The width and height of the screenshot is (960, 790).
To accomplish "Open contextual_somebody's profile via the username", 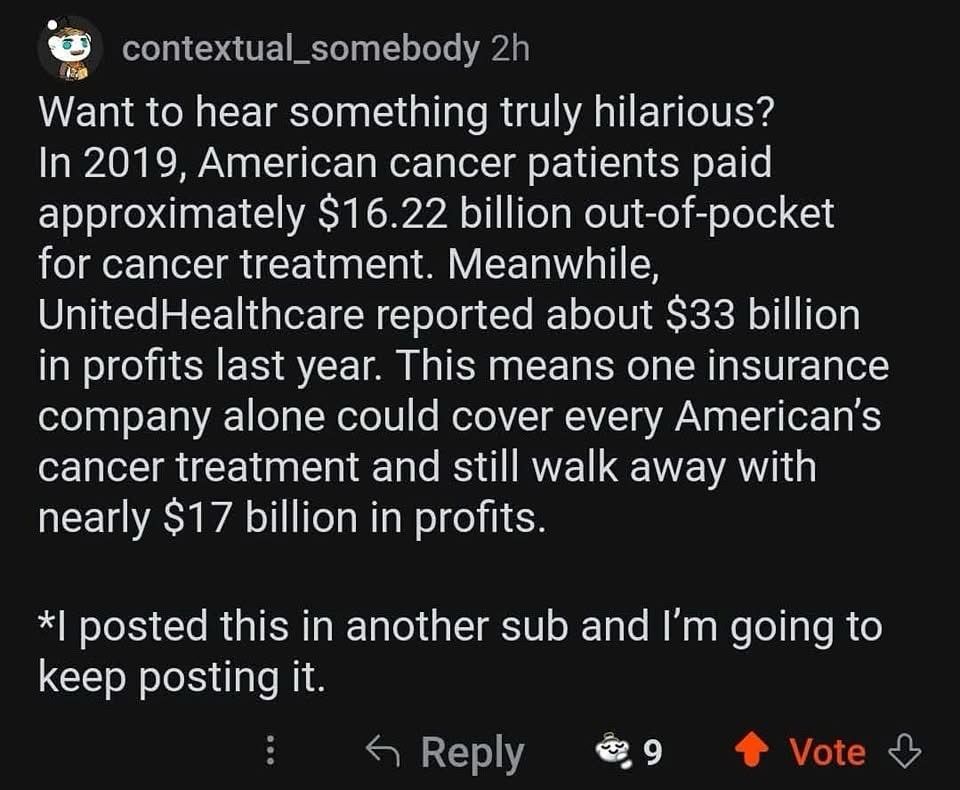I will 298,43.
